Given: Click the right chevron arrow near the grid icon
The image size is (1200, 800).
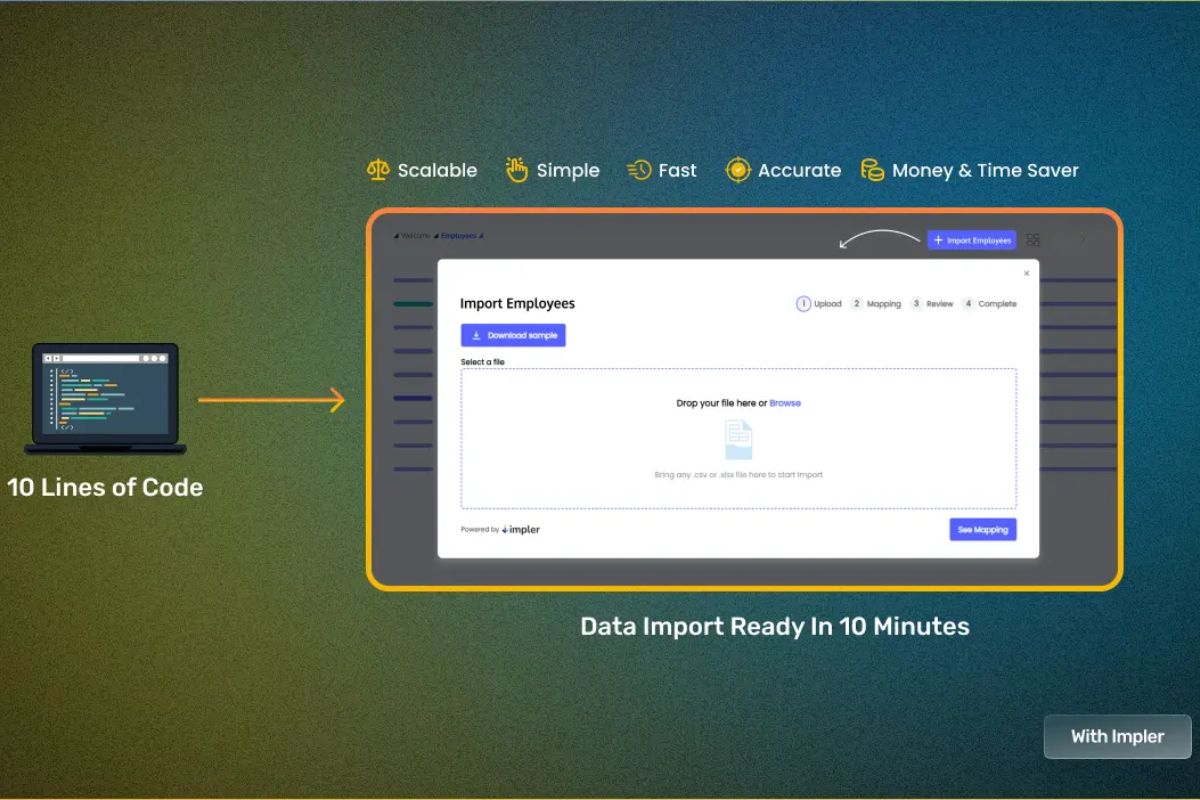Looking at the screenshot, I should tap(1082, 240).
